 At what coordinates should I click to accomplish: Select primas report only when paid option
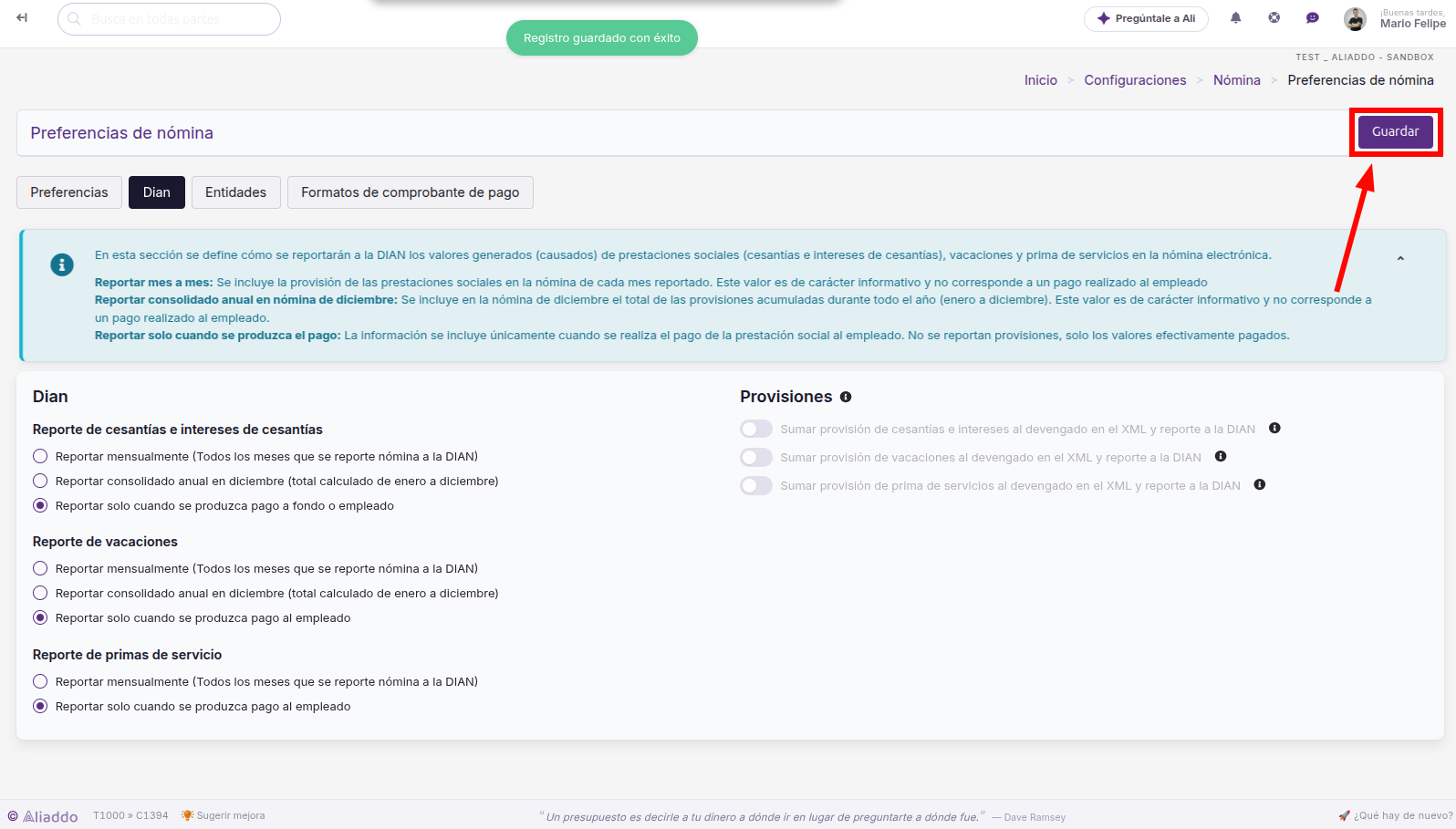40,706
